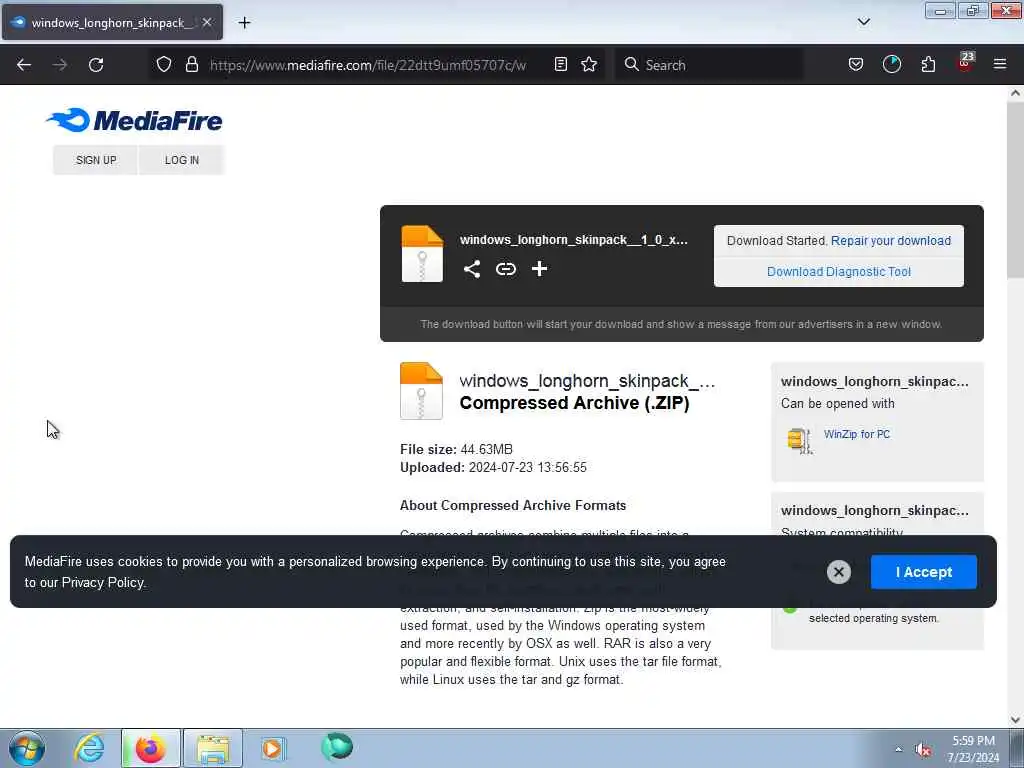This screenshot has width=1024, height=768.
Task: Click the Repair your download link
Action: coord(891,241)
